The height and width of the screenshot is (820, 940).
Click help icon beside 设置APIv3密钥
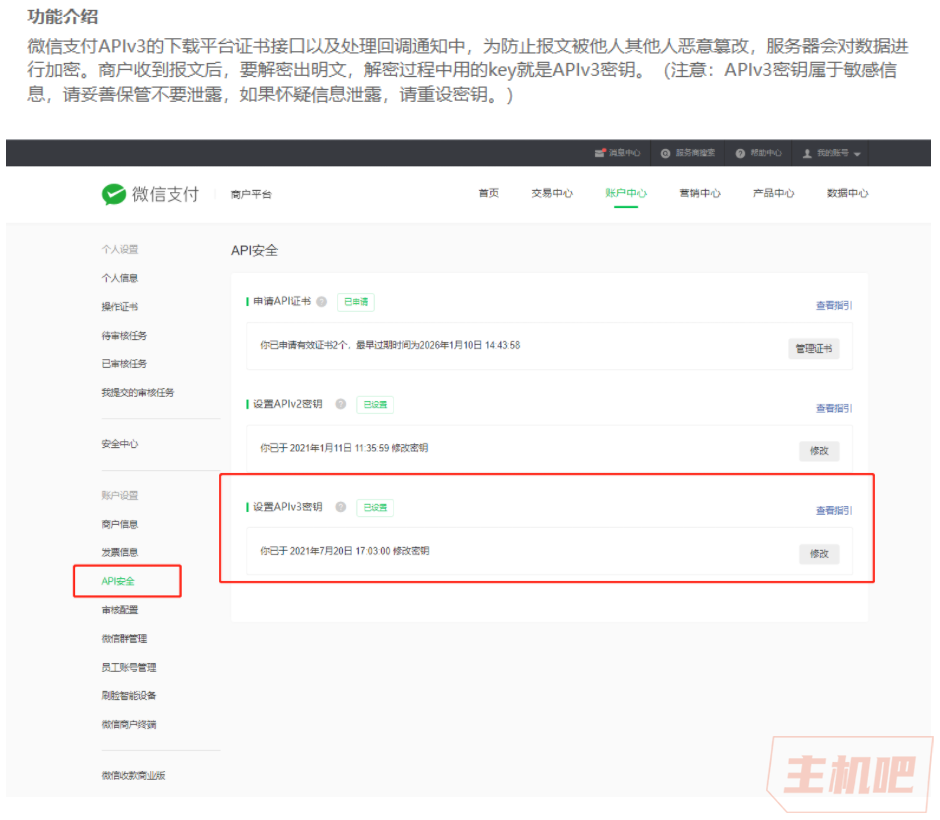341,507
